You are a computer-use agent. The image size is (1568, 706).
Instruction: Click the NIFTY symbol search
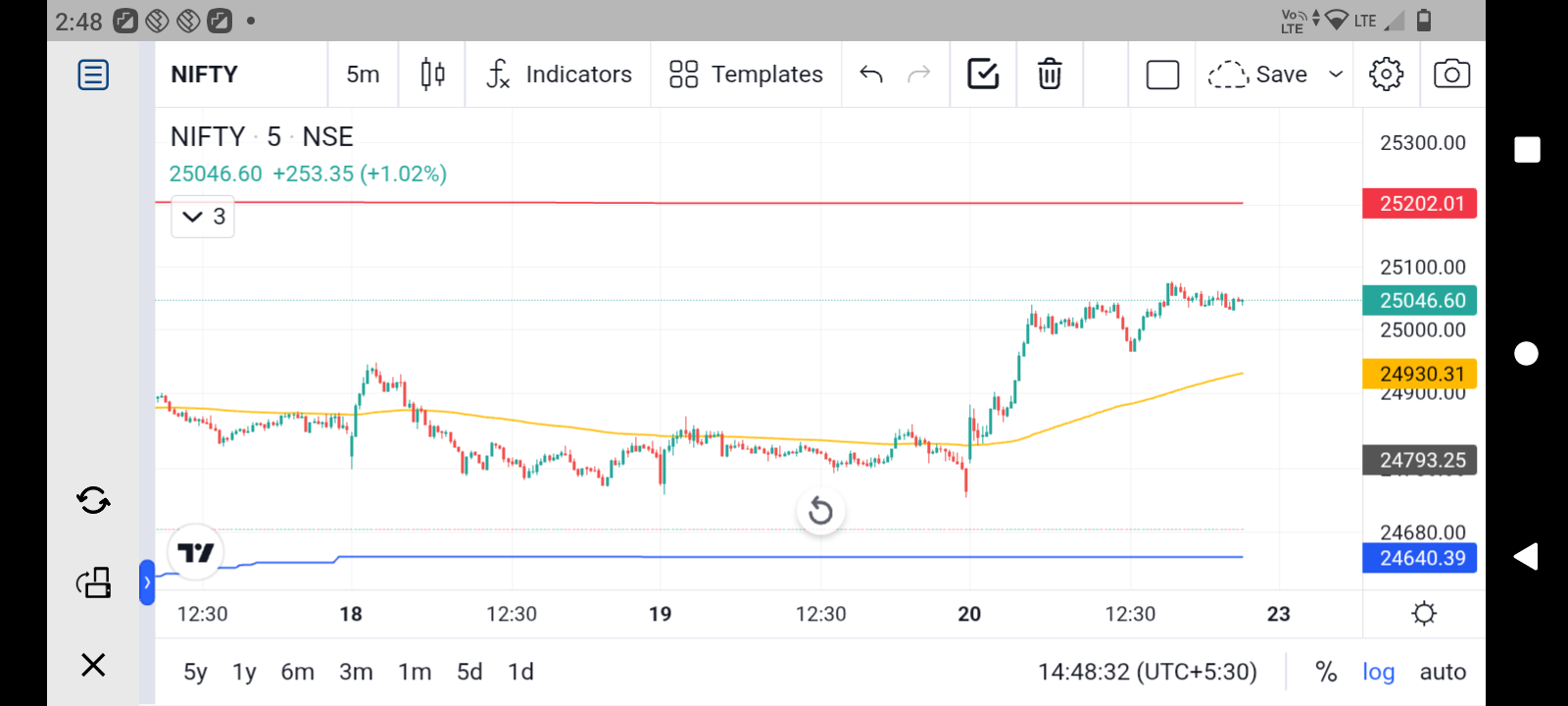204,75
